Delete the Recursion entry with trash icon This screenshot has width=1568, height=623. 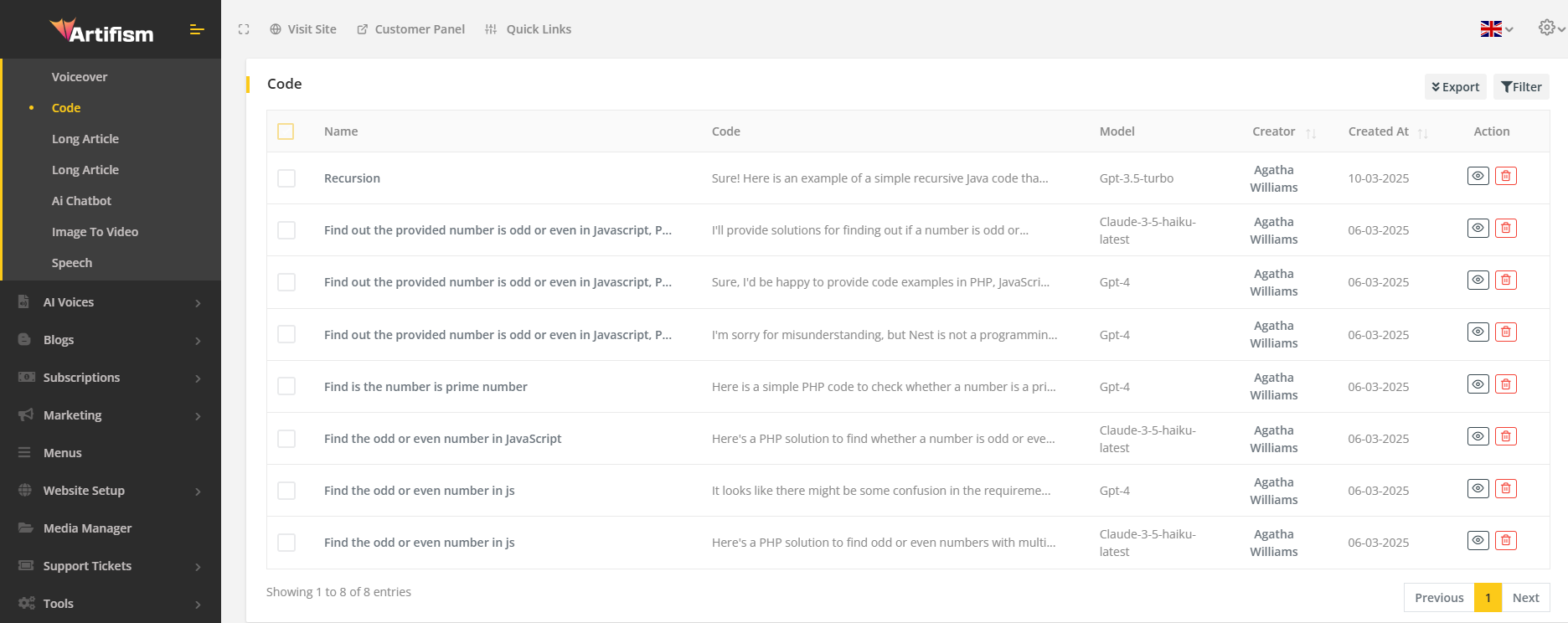(x=1505, y=176)
